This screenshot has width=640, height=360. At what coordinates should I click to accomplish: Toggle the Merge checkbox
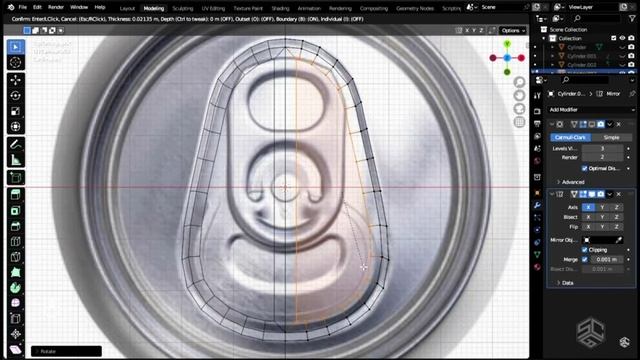[584, 260]
